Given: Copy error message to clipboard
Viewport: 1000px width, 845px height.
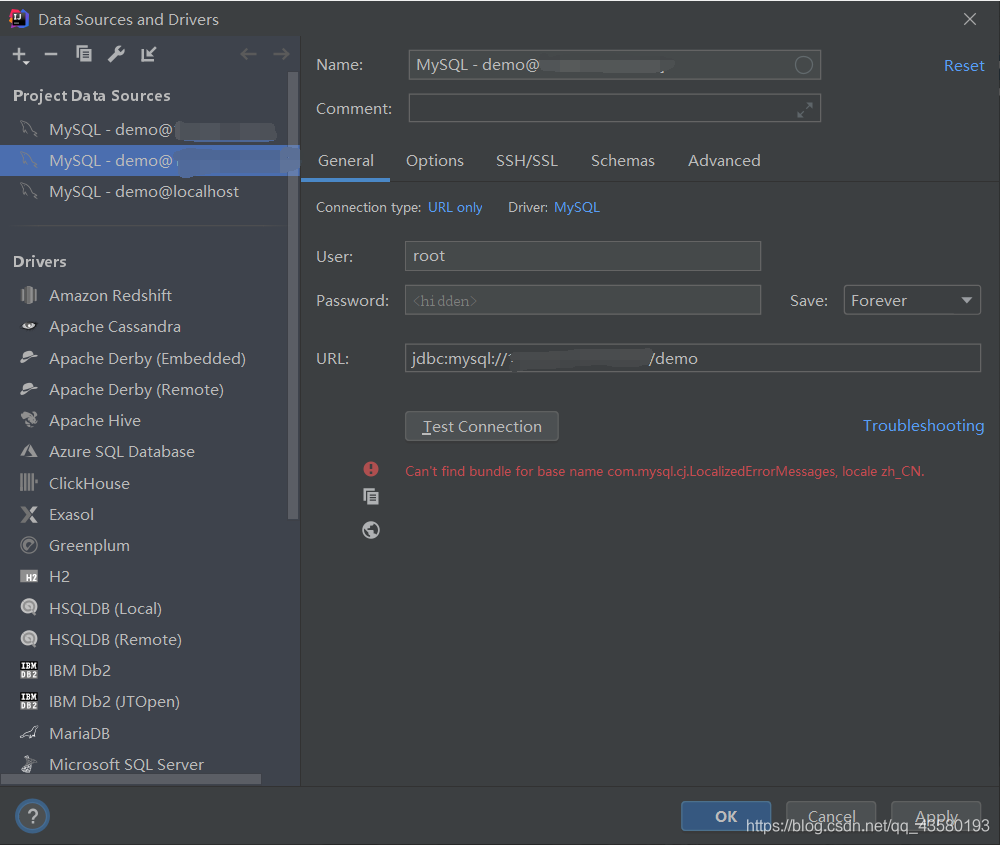Looking at the screenshot, I should coord(371,496).
